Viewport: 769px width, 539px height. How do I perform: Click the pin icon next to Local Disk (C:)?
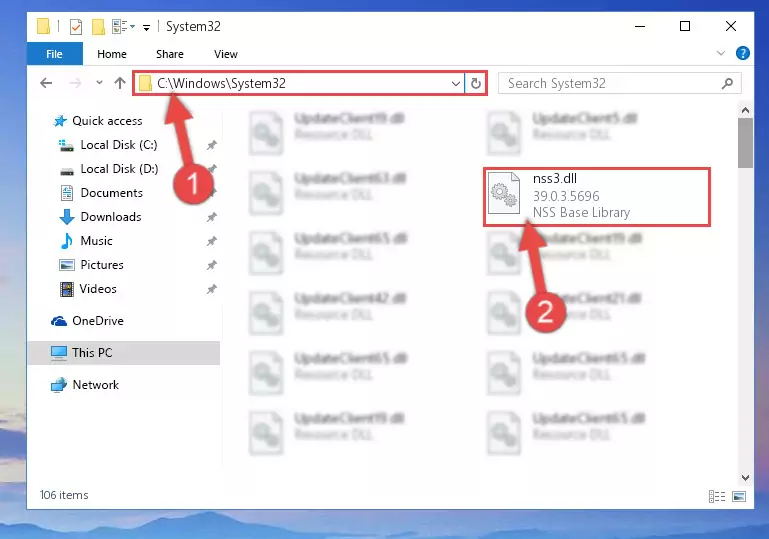tap(211, 145)
